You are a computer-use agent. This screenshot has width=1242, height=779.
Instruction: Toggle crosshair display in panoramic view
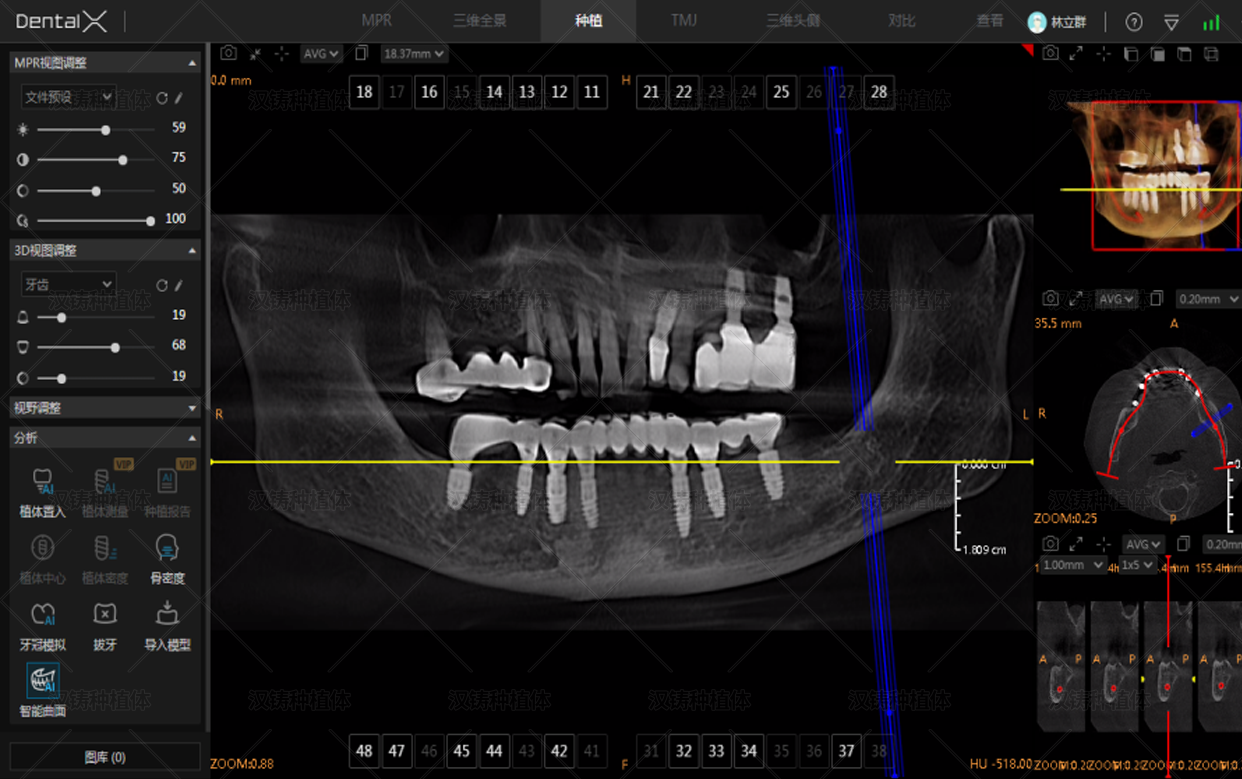281,53
